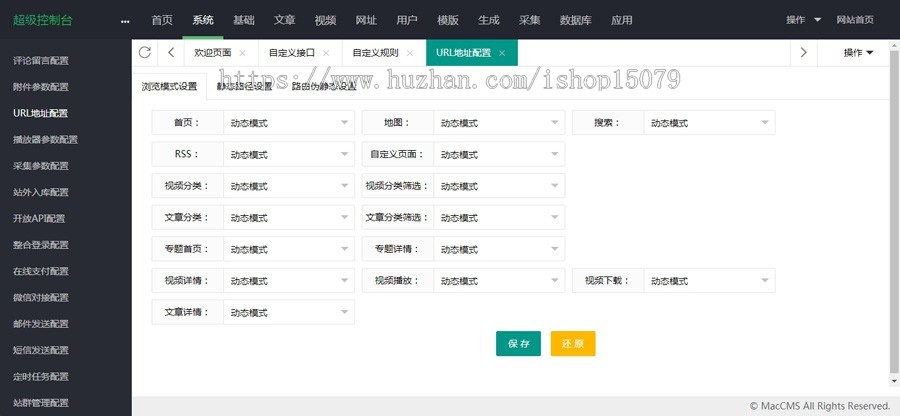
Task: Open the 视频分类 mode dropdown
Action: click(289, 186)
